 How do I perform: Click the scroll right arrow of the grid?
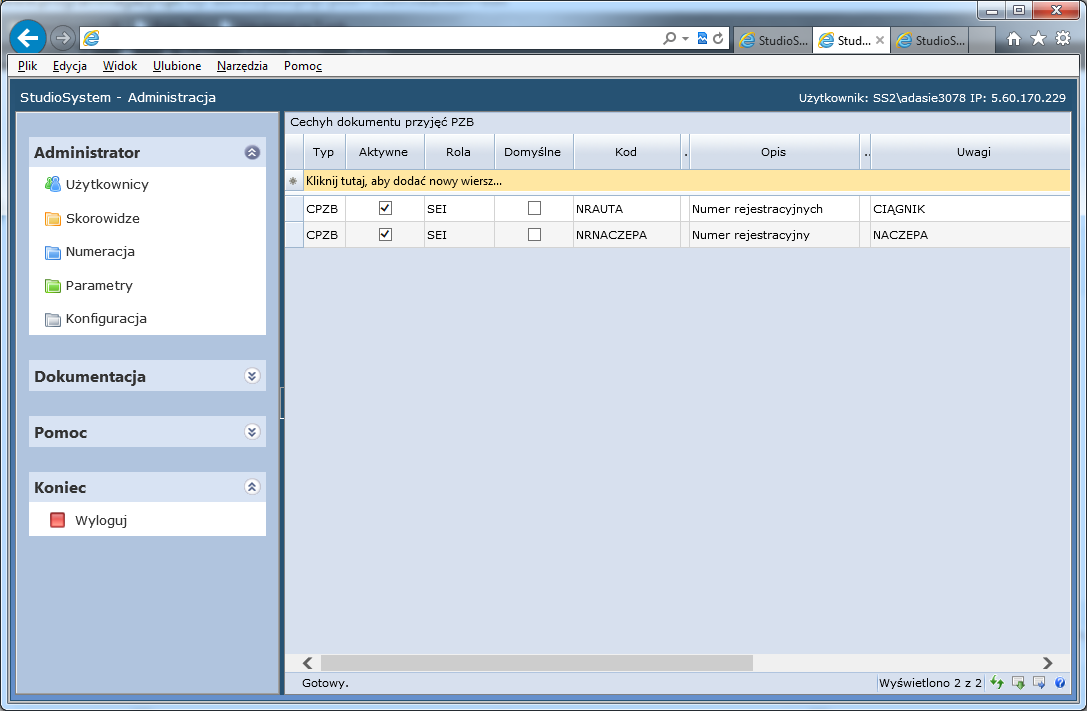(1047, 663)
